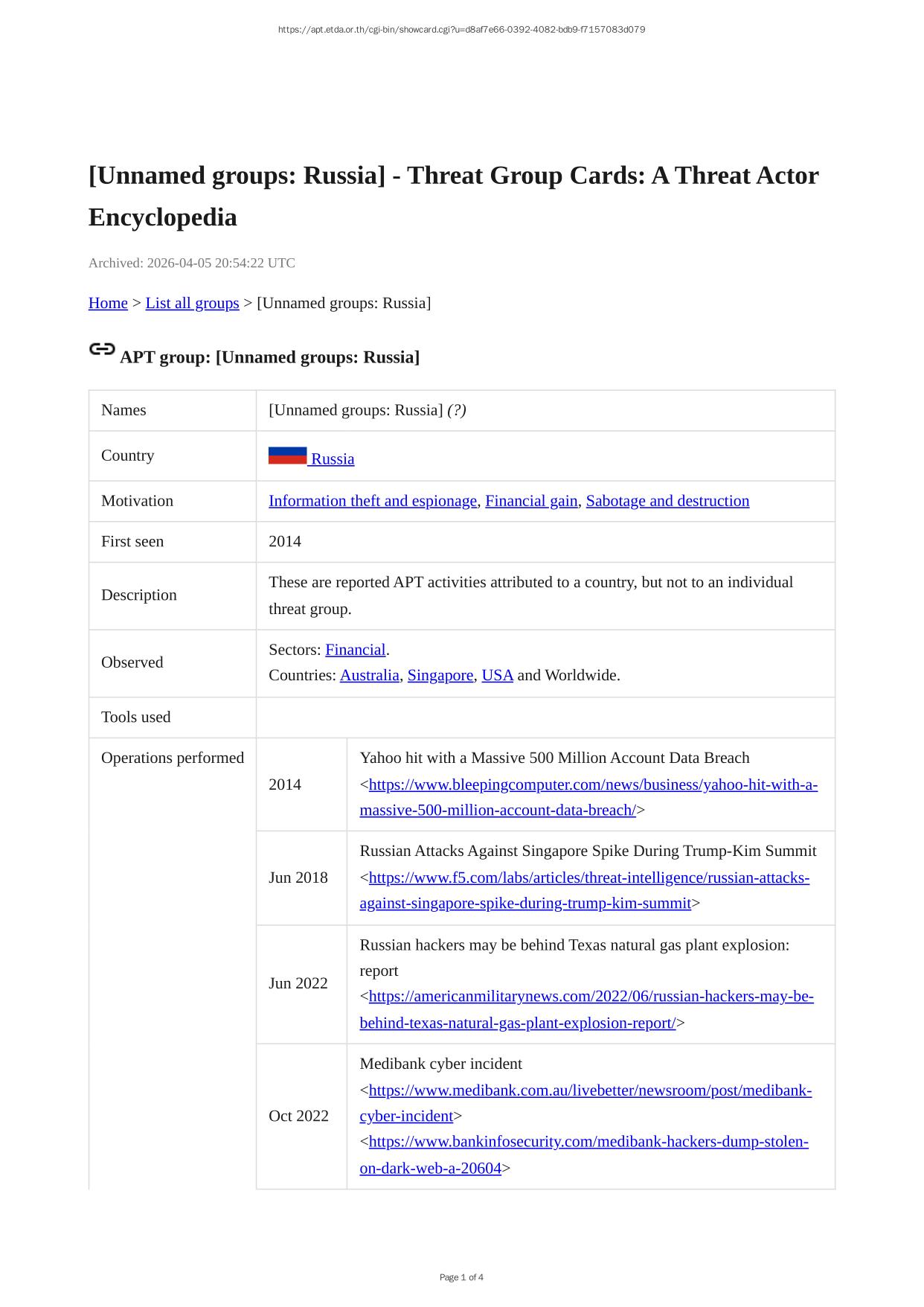Open the Medibank newsroom cyber incident link
The height and width of the screenshot is (1307, 924).
[x=590, y=1090]
